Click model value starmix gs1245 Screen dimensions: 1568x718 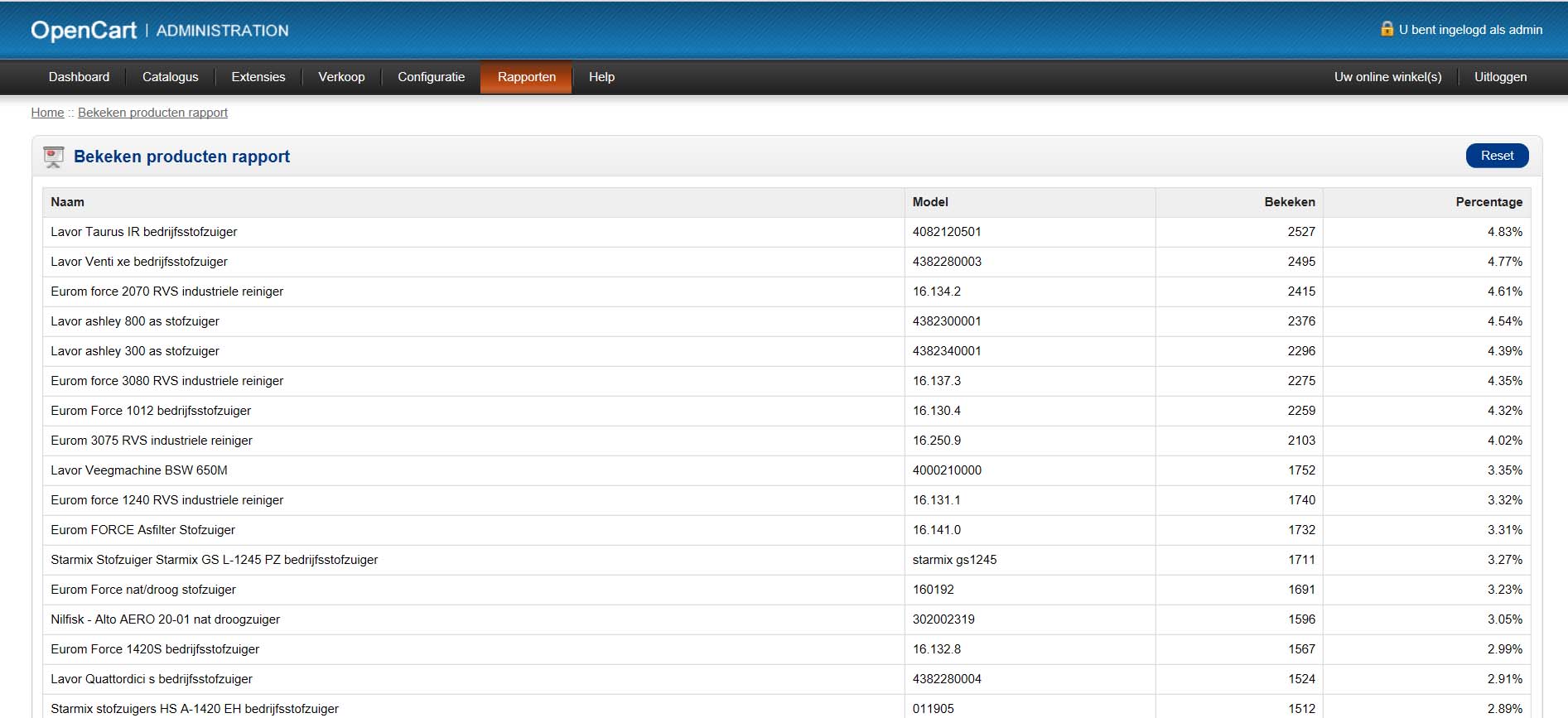pyautogui.click(x=954, y=560)
